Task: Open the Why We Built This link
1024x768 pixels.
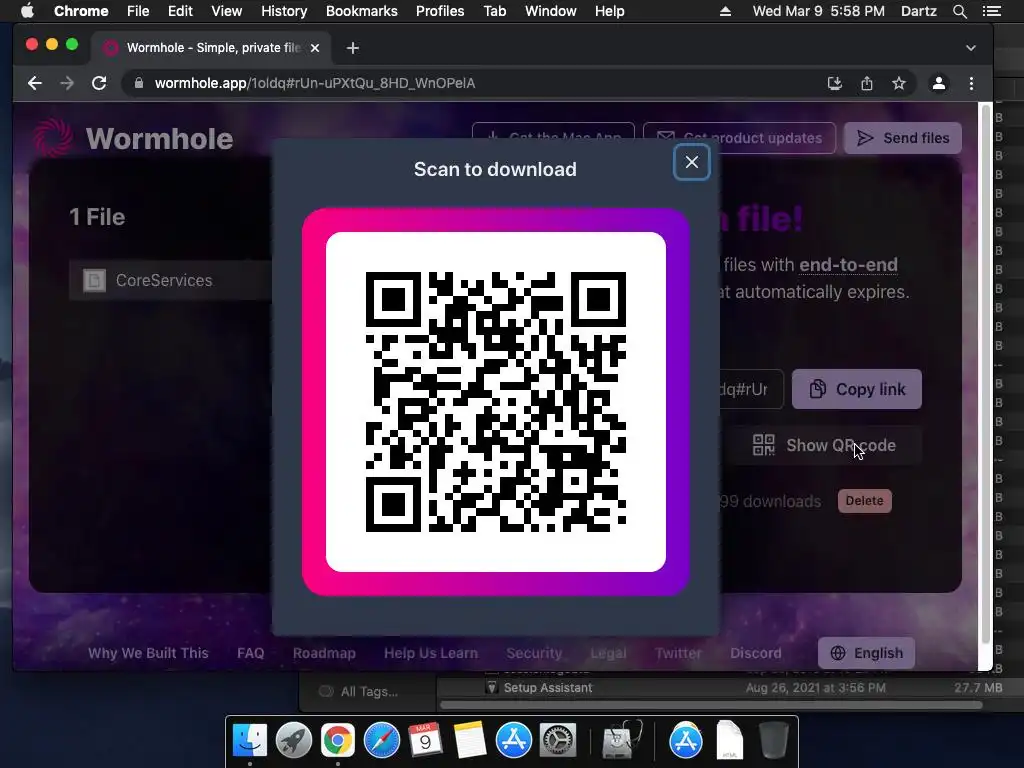Action: (148, 653)
